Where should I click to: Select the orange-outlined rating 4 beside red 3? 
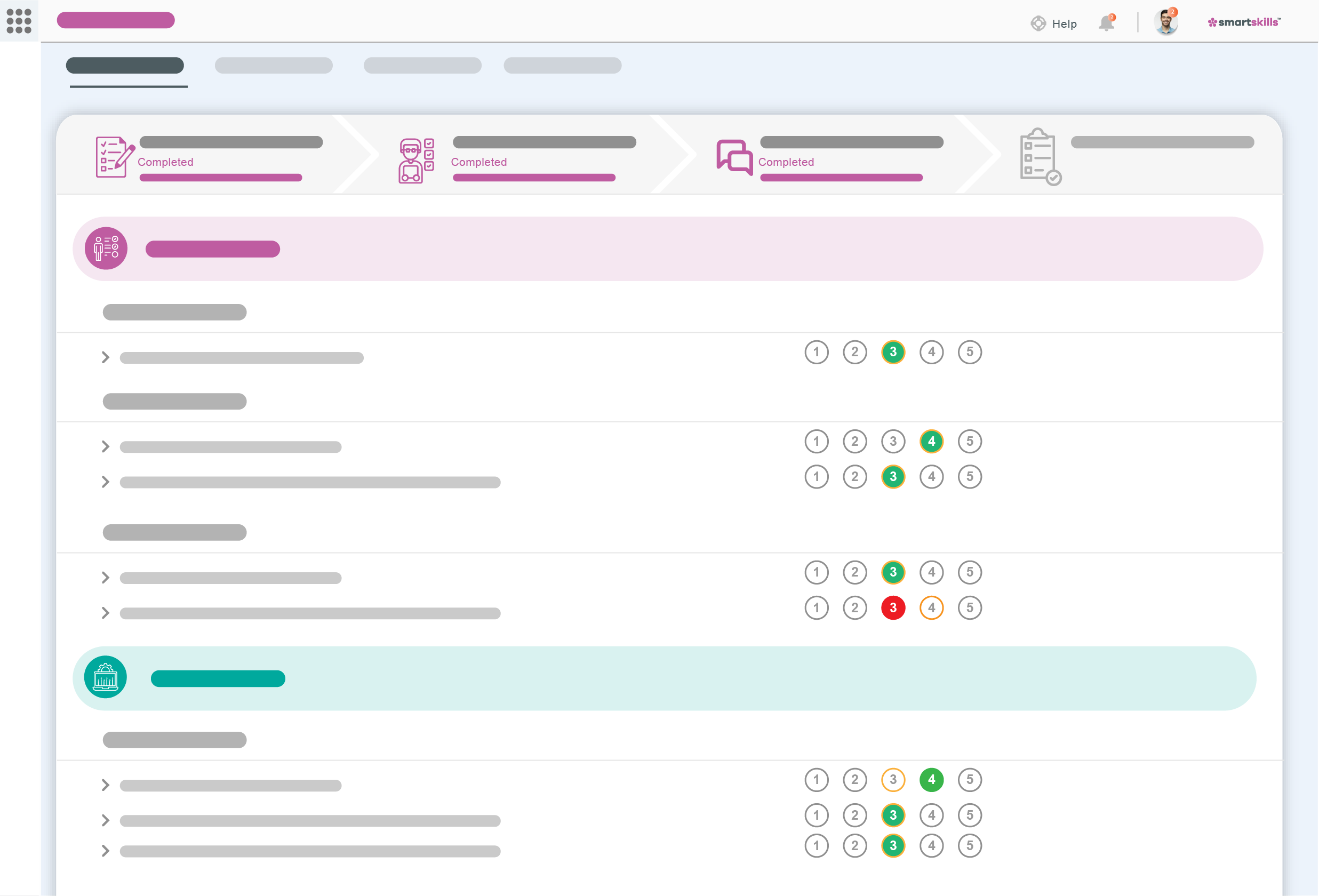(931, 608)
